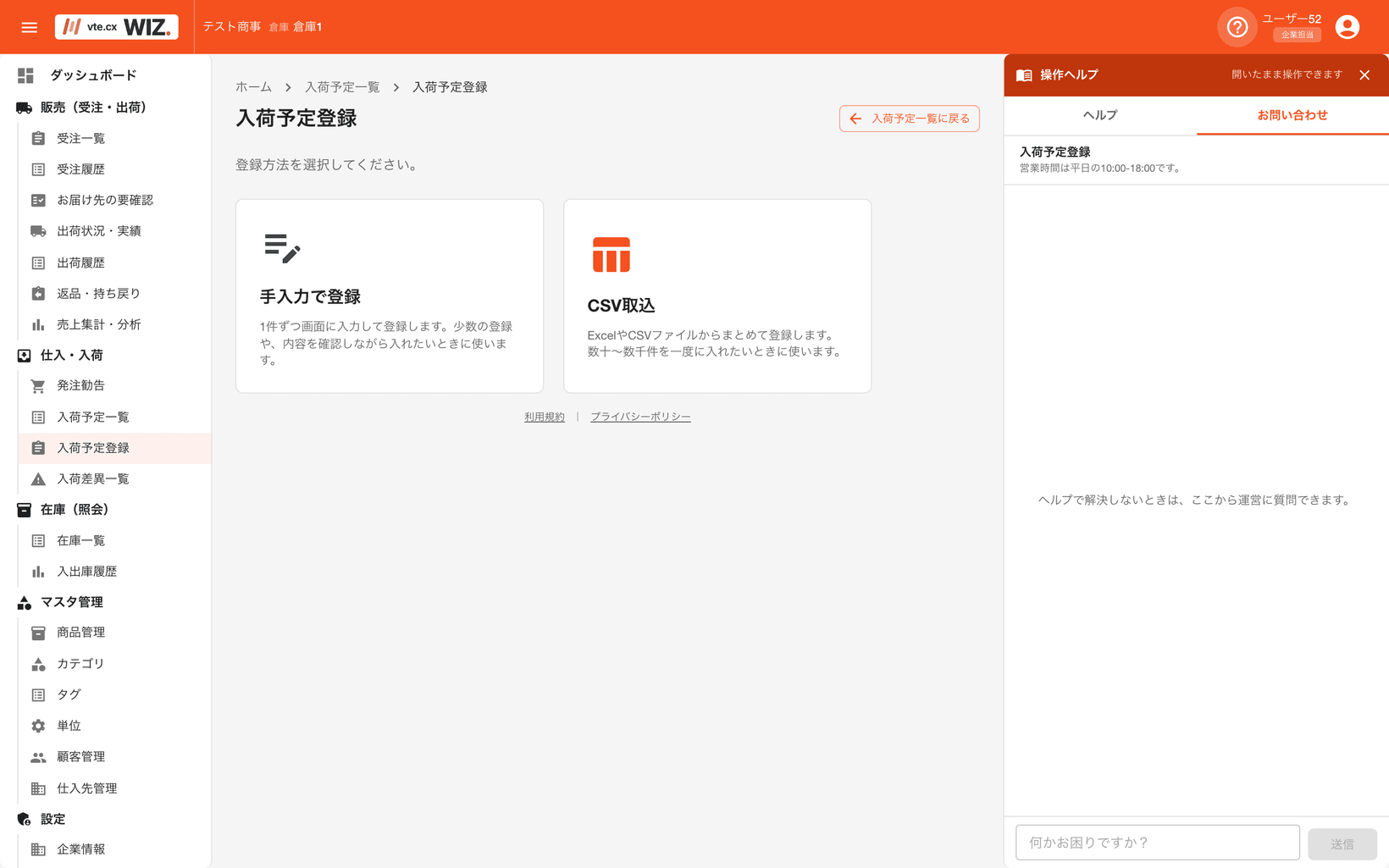The width and height of the screenshot is (1389, 868).
Task: Click the checklist icon next to お届け先の要確認
Action: (38, 200)
